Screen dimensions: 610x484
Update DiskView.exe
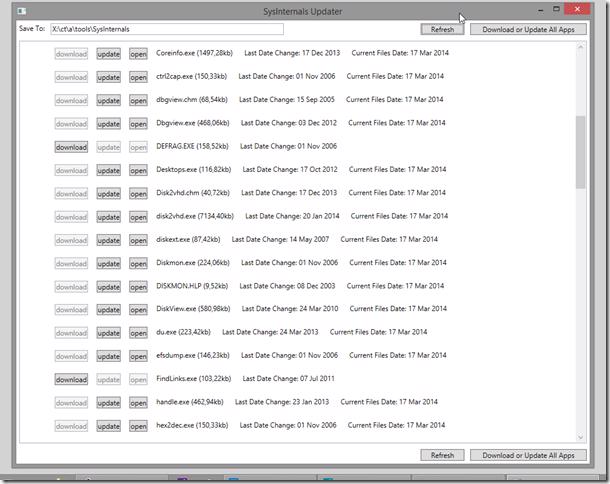pos(109,310)
